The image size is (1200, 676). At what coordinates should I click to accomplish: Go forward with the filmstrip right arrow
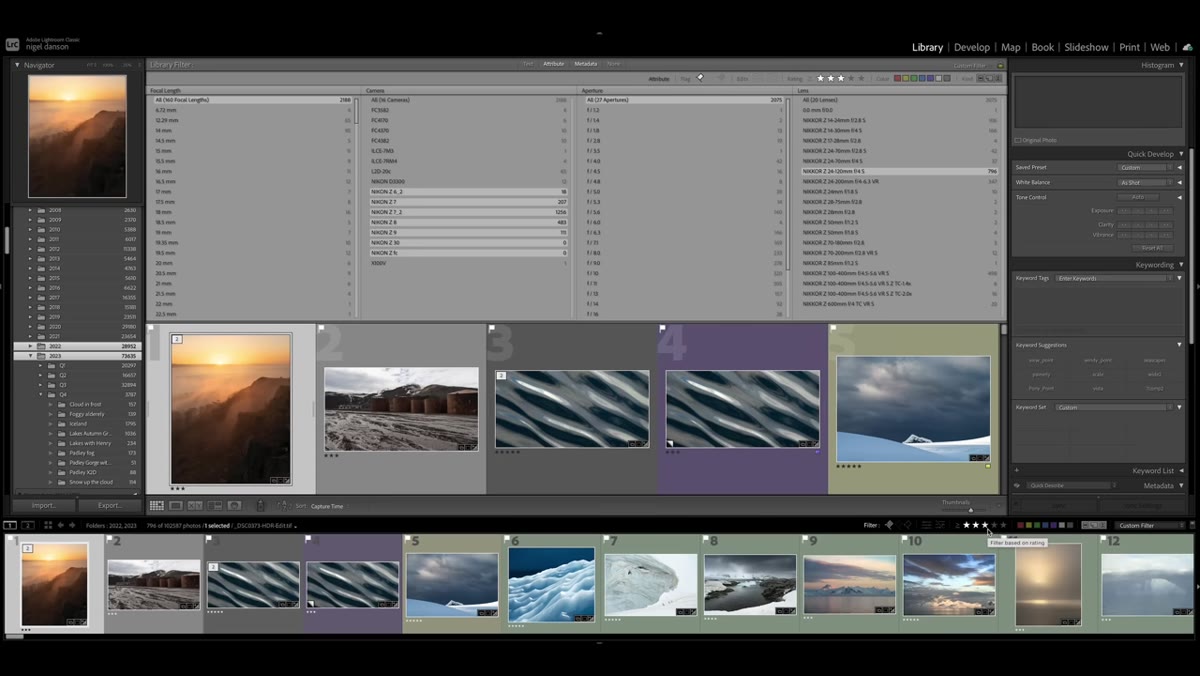(72, 525)
